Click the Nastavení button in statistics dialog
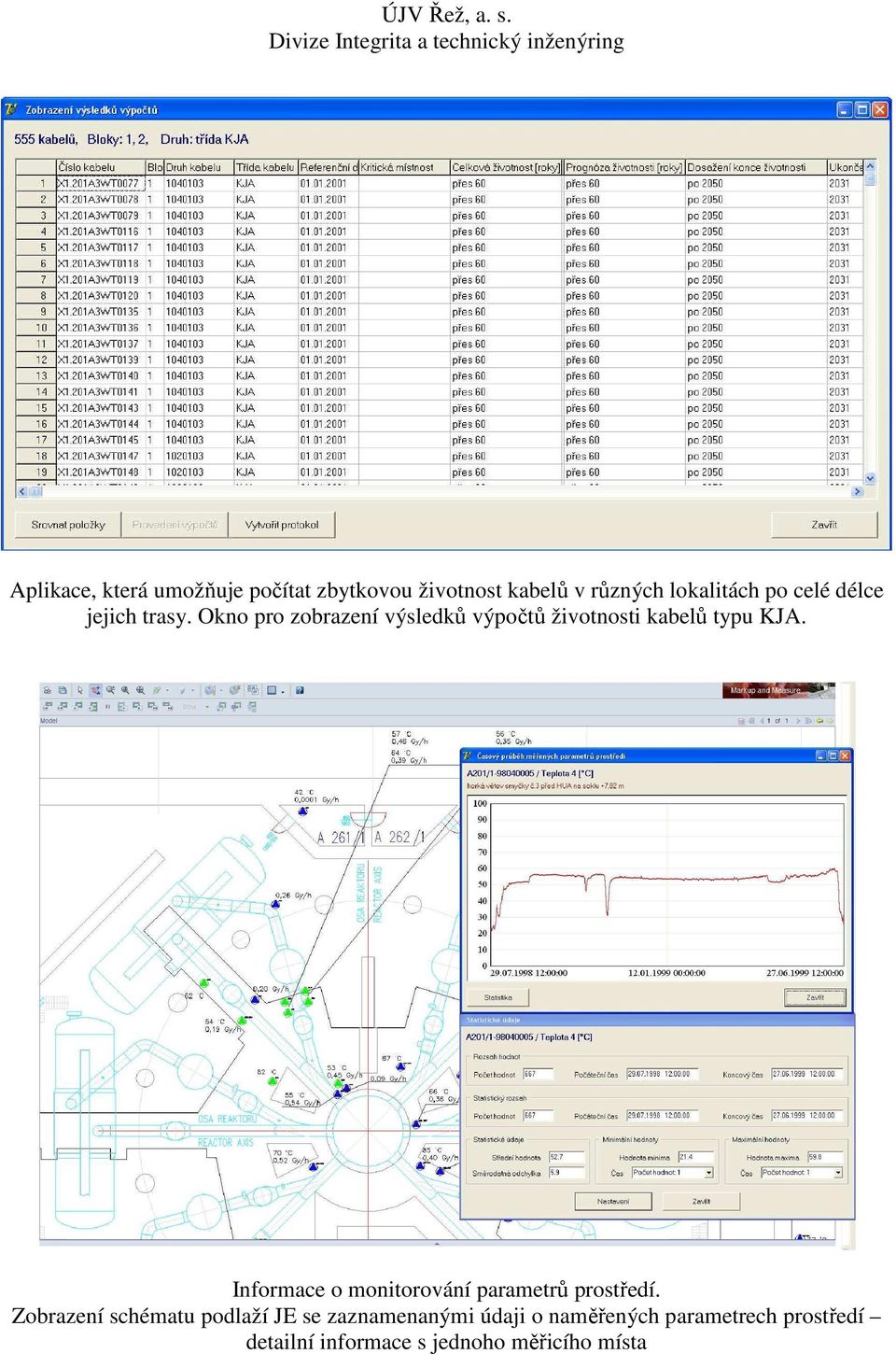Screen dimensions: 896x1354 tap(613, 1201)
